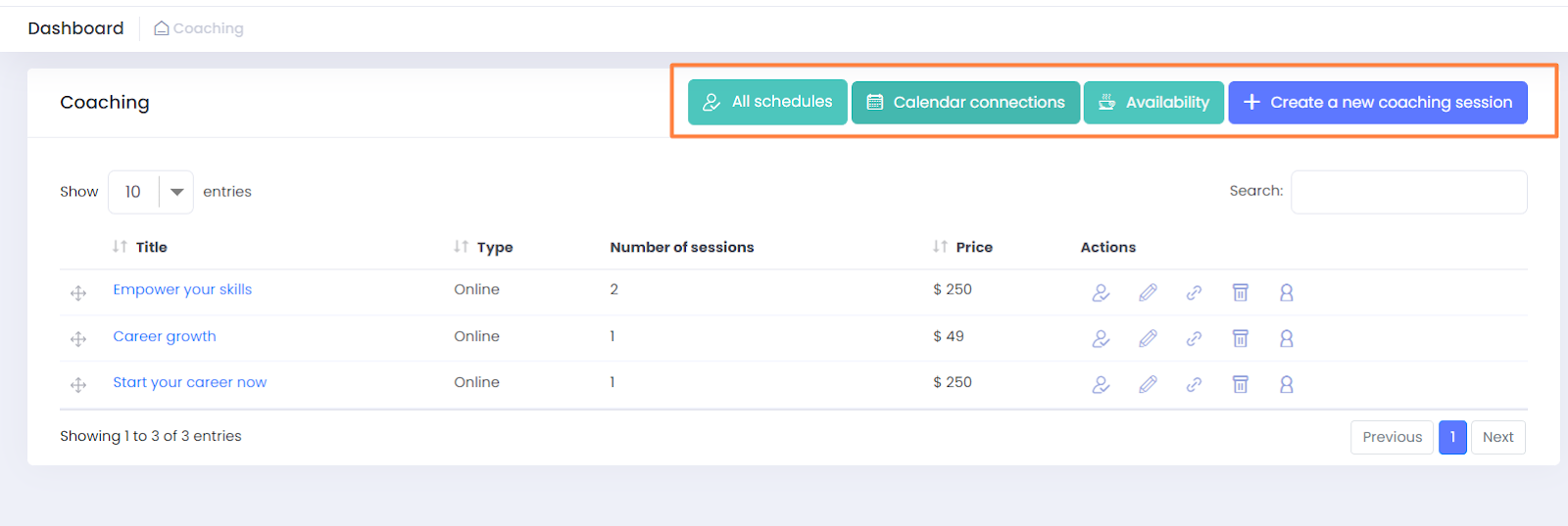Open the Availability settings
The width and height of the screenshot is (1568, 526).
[1153, 102]
